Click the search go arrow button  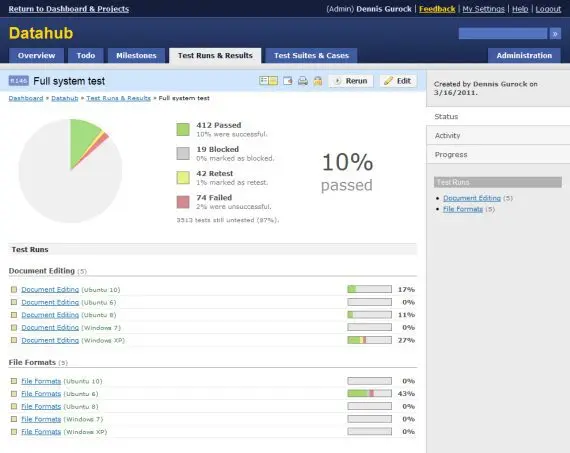[555, 34]
